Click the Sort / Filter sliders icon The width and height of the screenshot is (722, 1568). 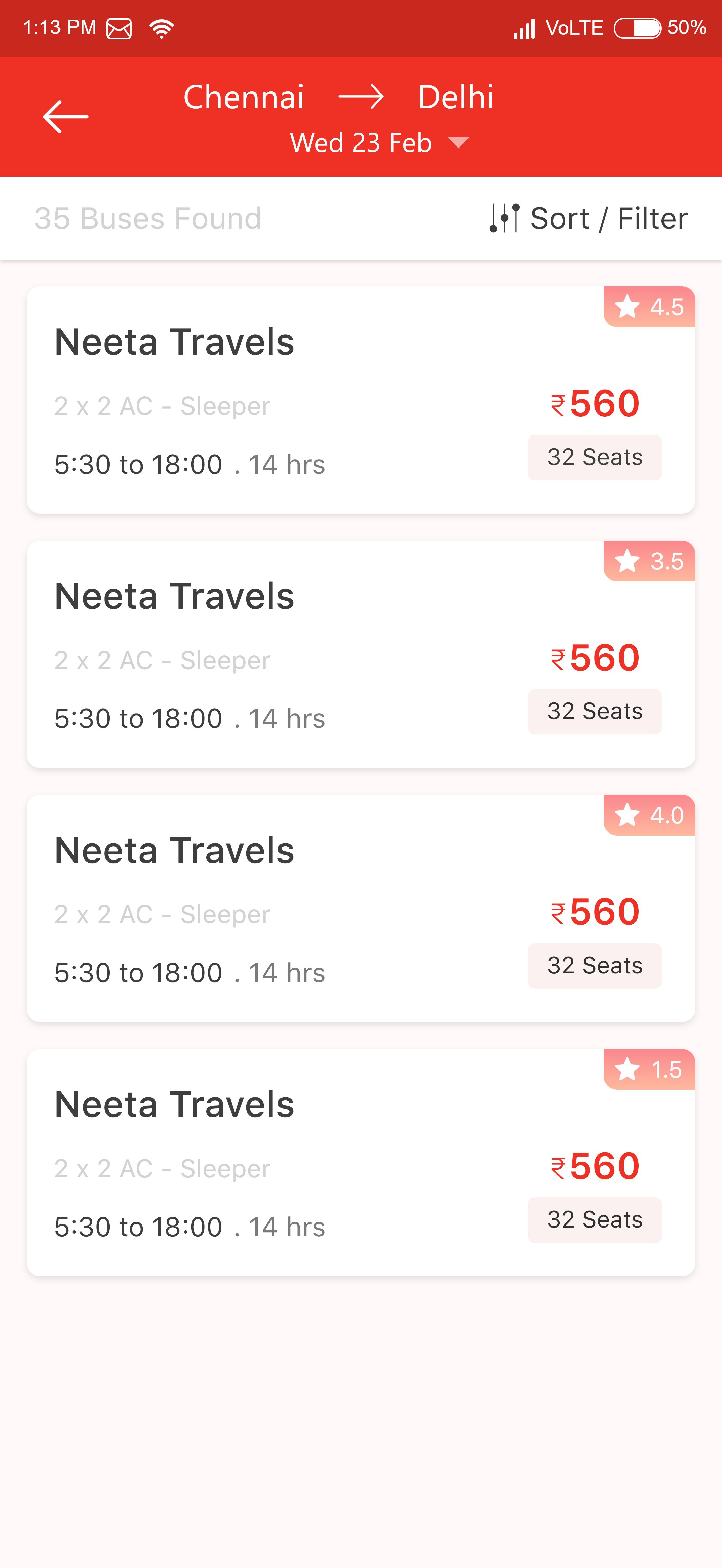pyautogui.click(x=504, y=218)
